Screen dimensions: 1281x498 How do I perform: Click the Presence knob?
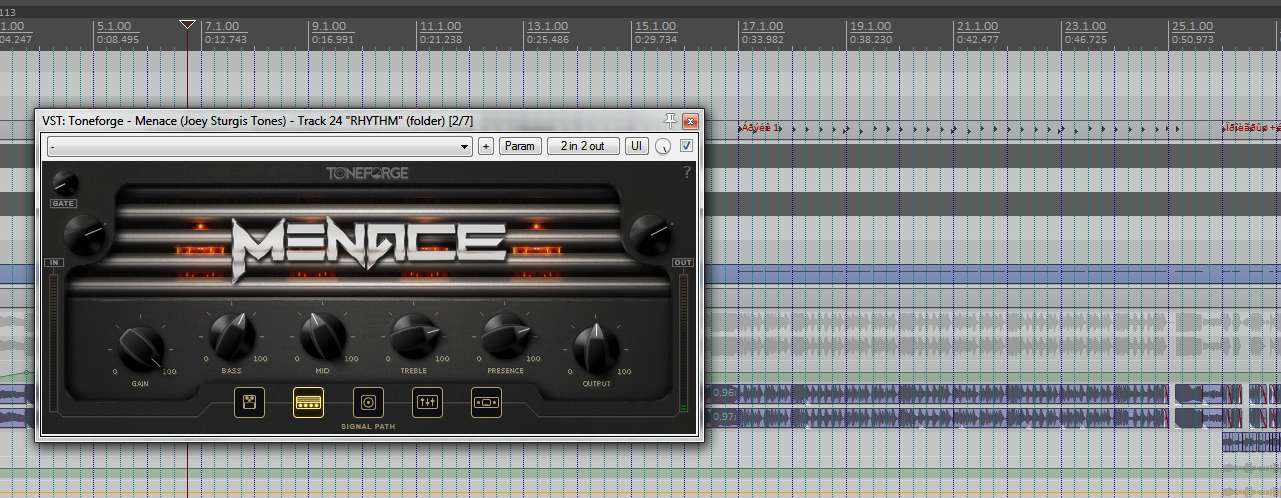click(505, 335)
